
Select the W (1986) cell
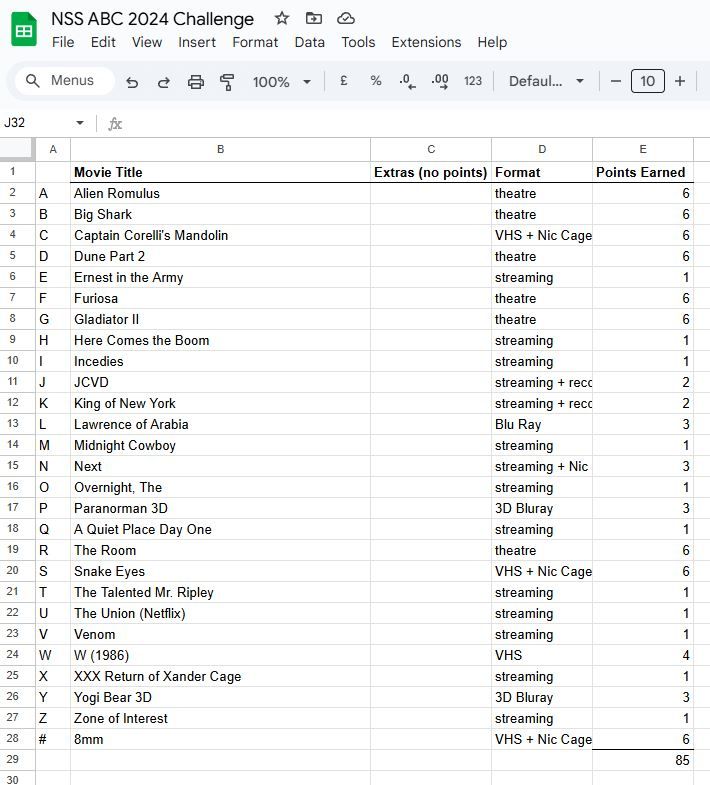tap(220, 655)
